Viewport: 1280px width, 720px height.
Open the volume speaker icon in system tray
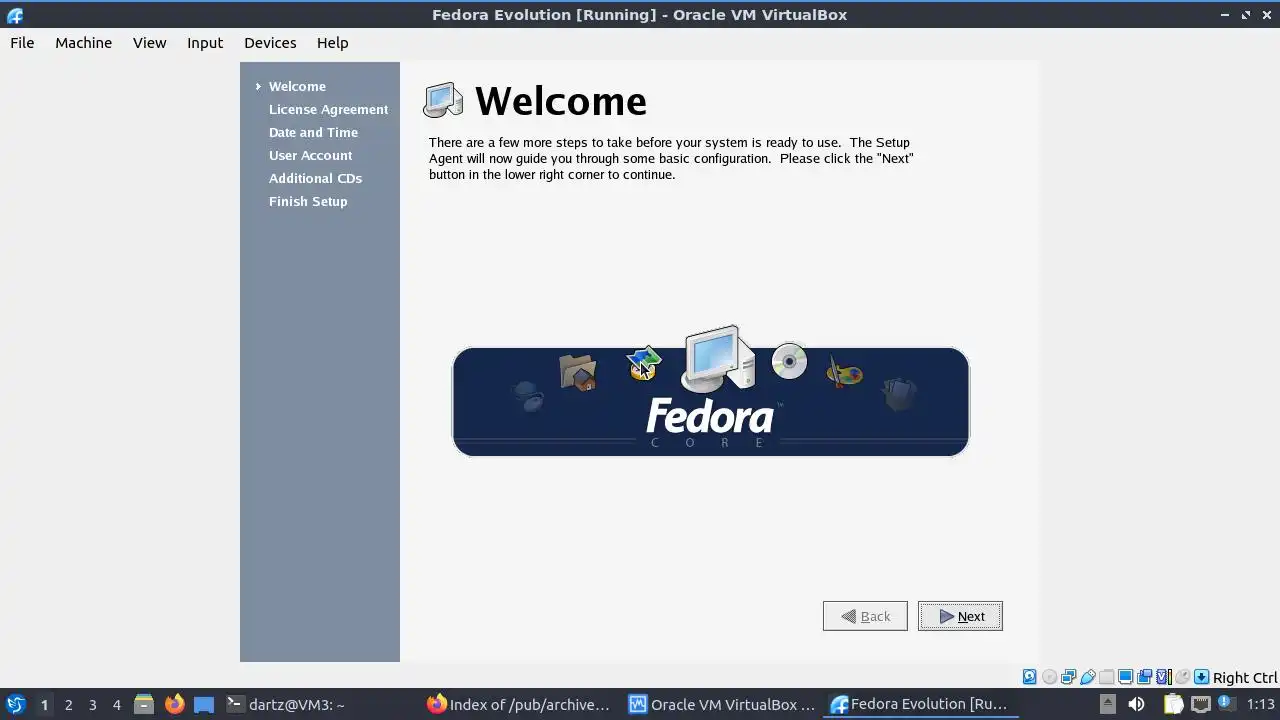coord(1136,704)
